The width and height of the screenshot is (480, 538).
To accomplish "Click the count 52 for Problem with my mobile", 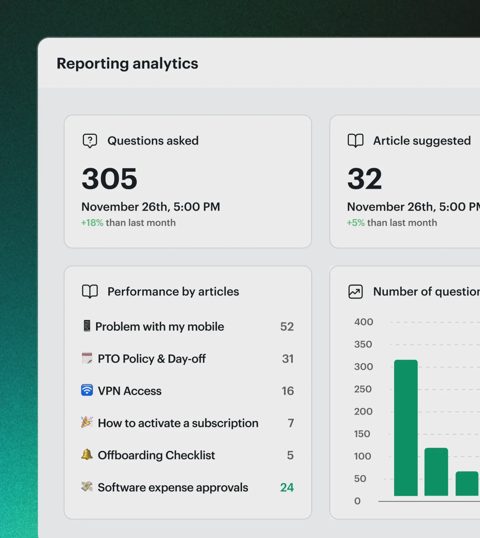I will click(x=287, y=327).
